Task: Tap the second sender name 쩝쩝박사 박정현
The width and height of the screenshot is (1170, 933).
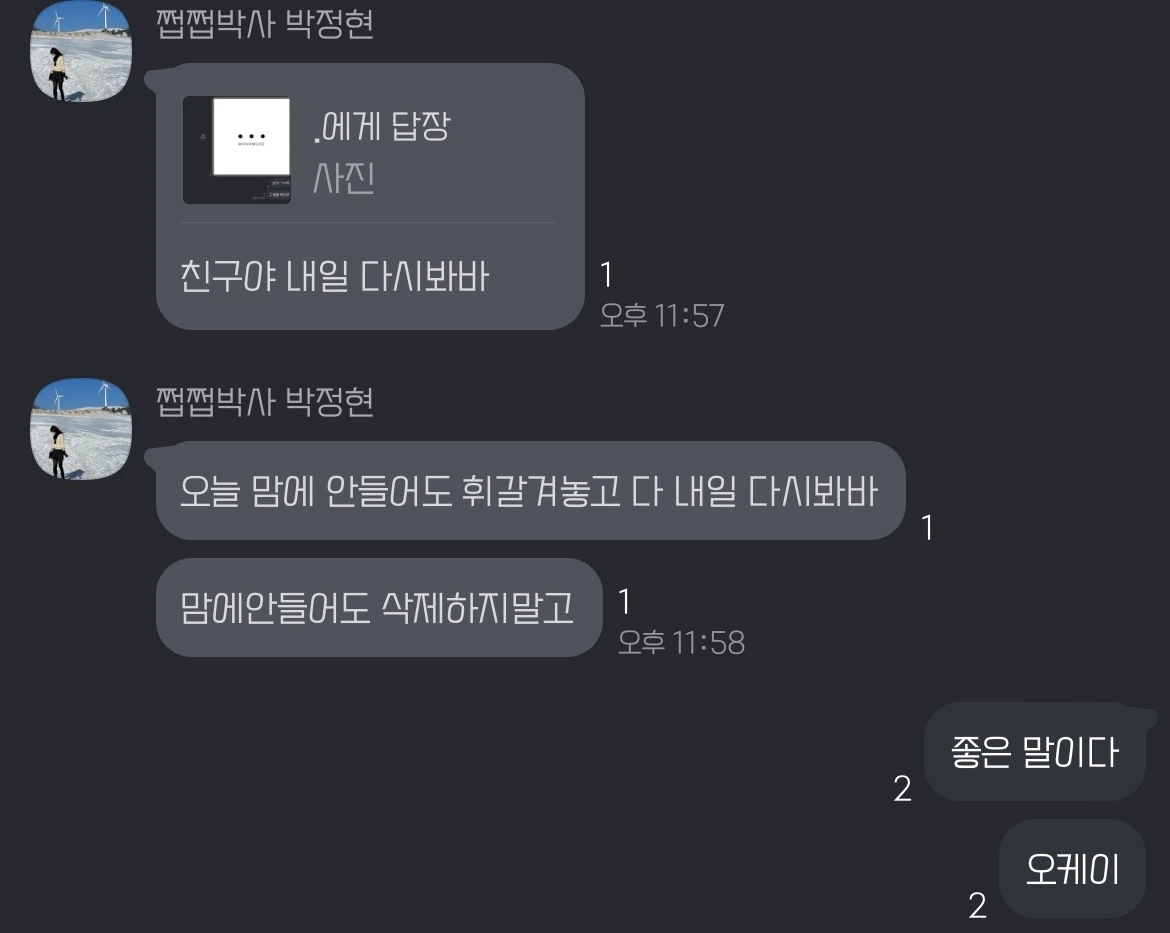Action: click(x=265, y=402)
